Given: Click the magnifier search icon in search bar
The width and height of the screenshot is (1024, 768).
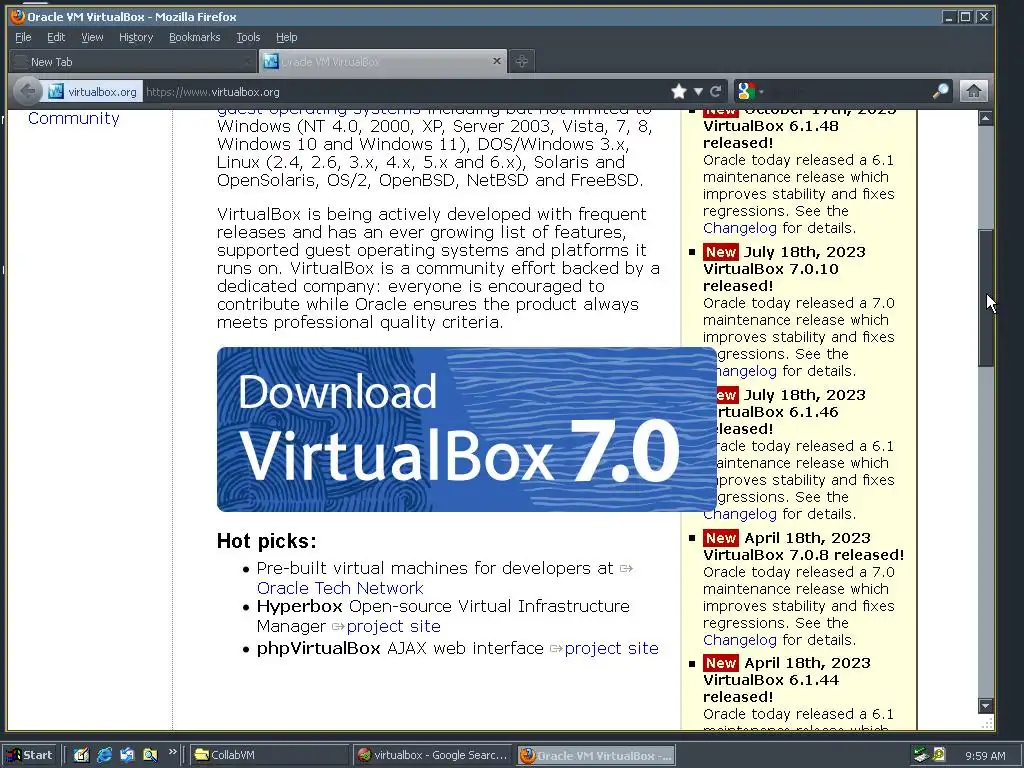Looking at the screenshot, I should (940, 91).
